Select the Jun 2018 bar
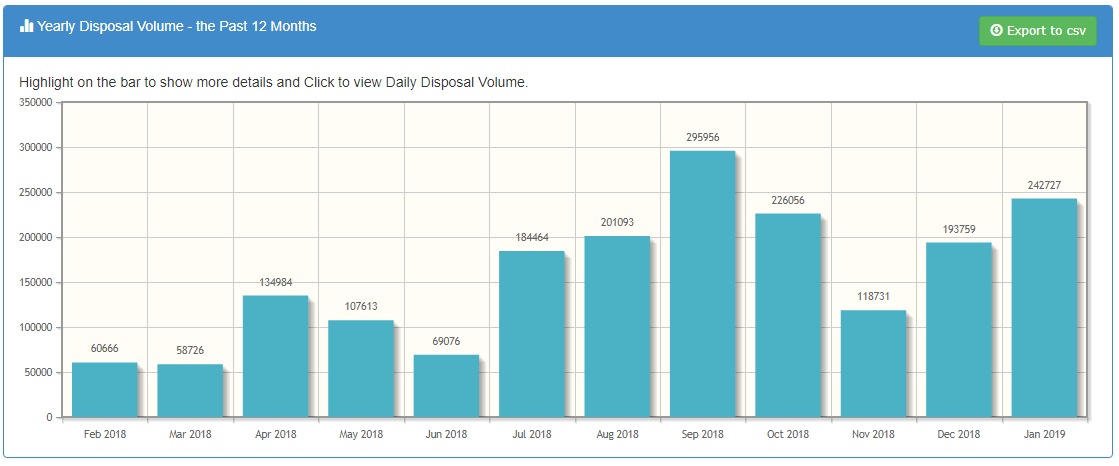1119x466 pixels. click(x=447, y=385)
